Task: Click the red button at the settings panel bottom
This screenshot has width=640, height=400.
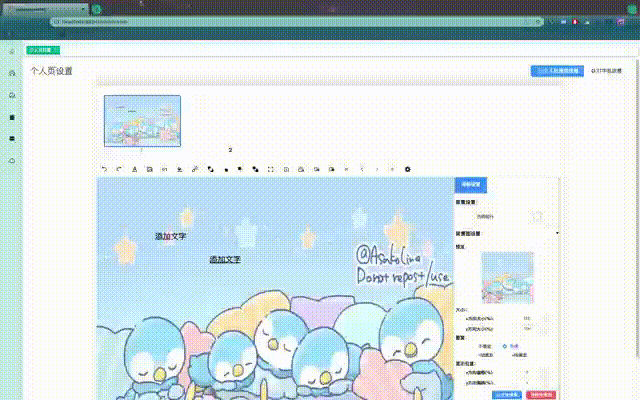Action: (541, 395)
